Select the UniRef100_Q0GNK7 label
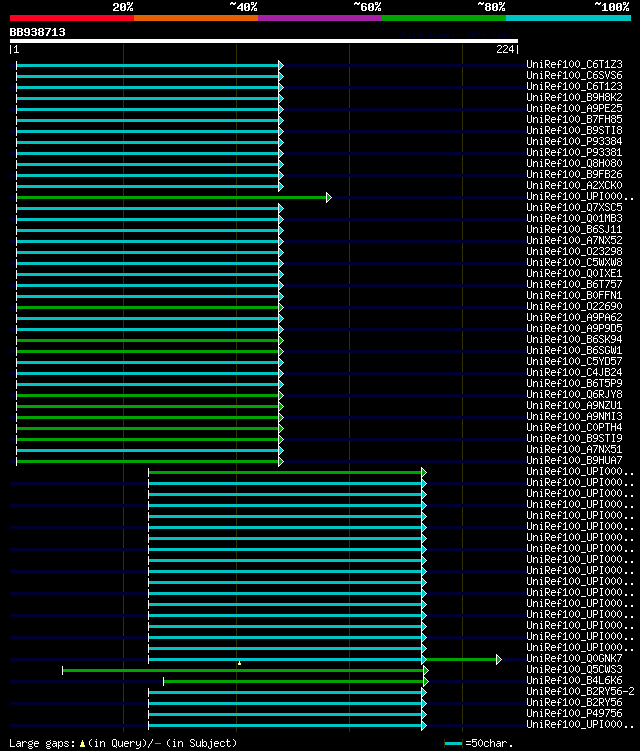 (x=574, y=659)
